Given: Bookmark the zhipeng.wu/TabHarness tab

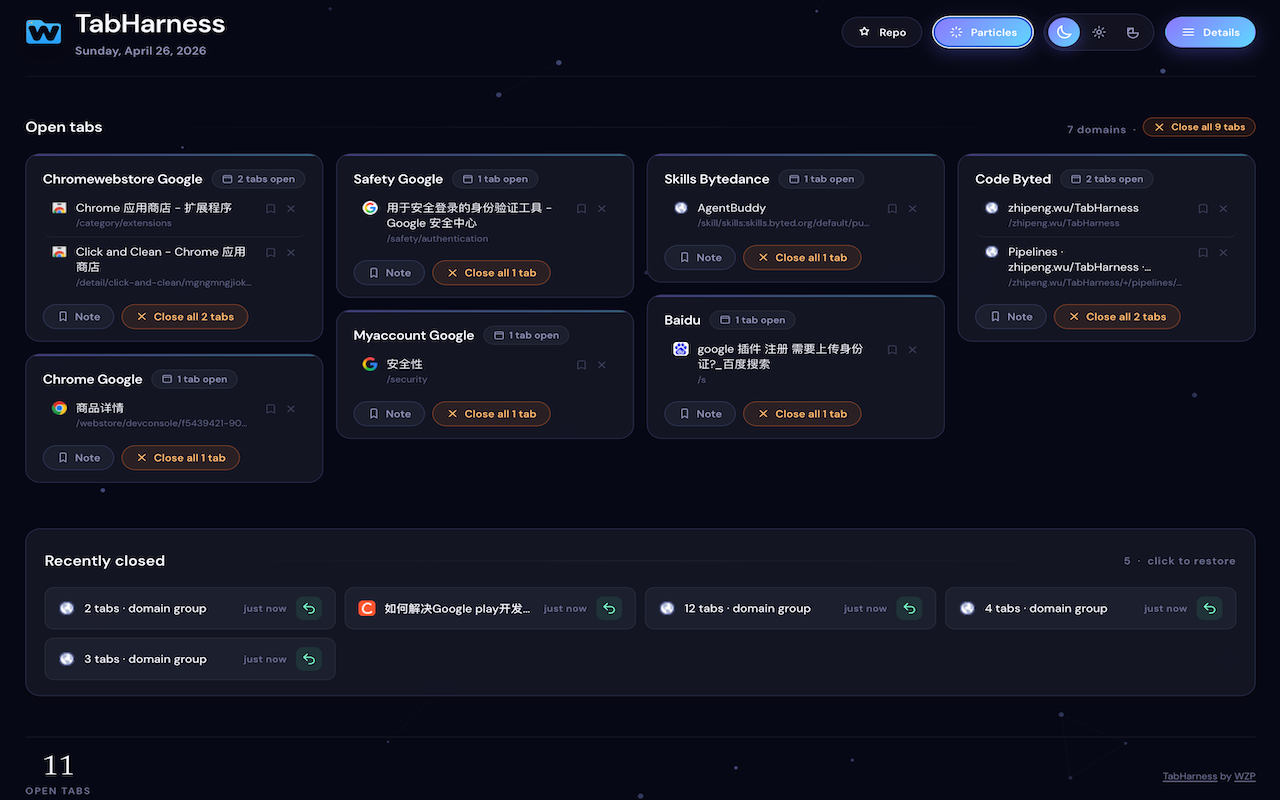Looking at the screenshot, I should [x=1203, y=209].
